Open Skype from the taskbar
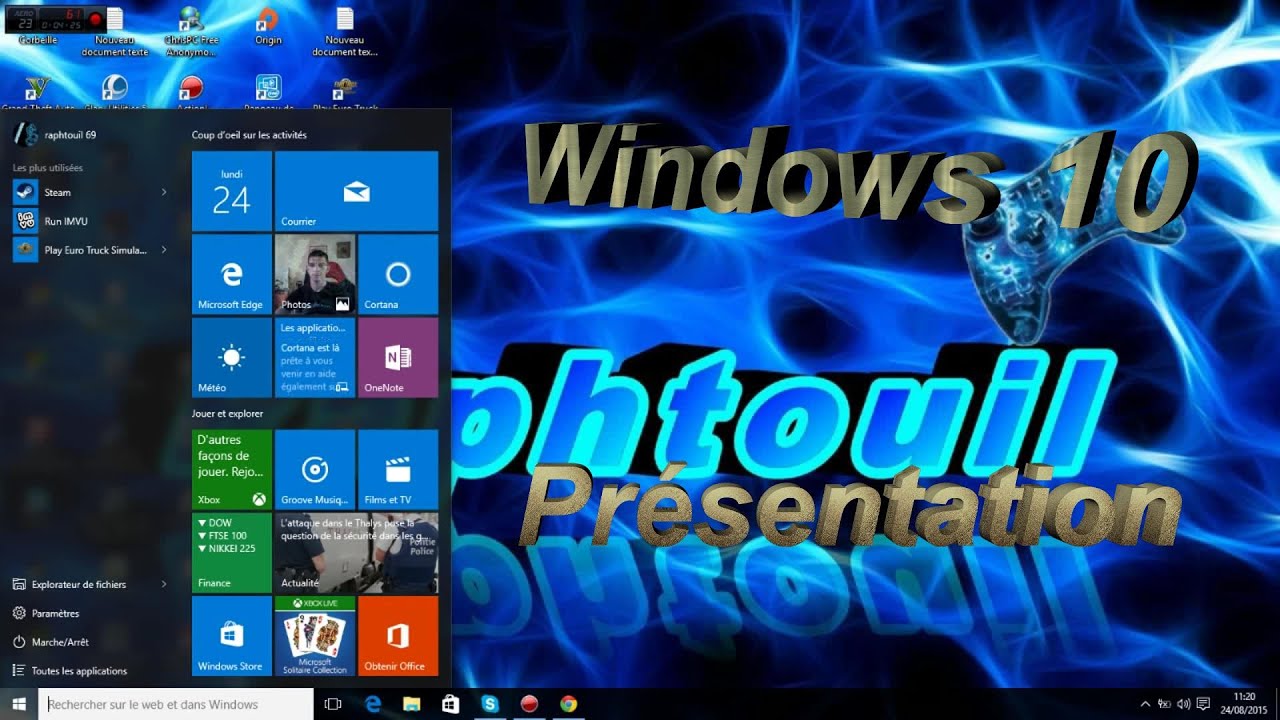This screenshot has height=720, width=1280. (x=490, y=704)
